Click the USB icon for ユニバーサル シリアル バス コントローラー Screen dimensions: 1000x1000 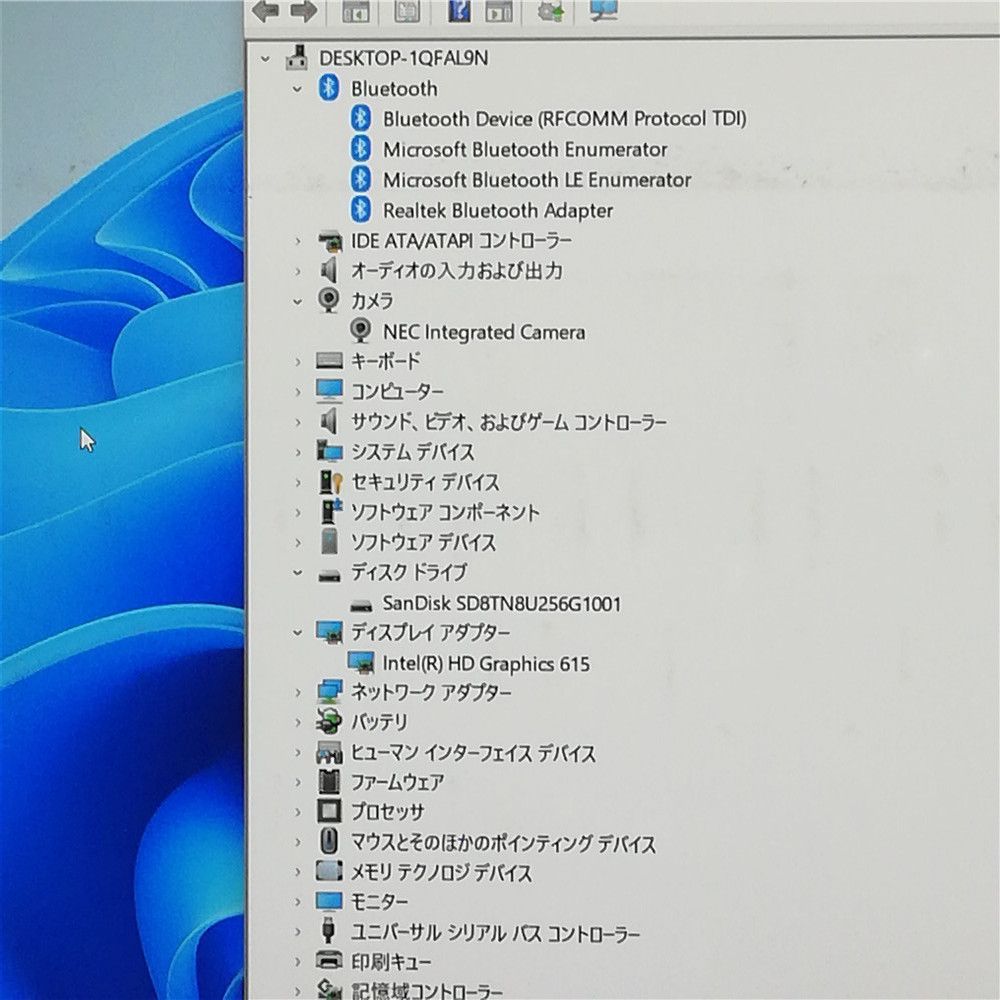pyautogui.click(x=328, y=930)
